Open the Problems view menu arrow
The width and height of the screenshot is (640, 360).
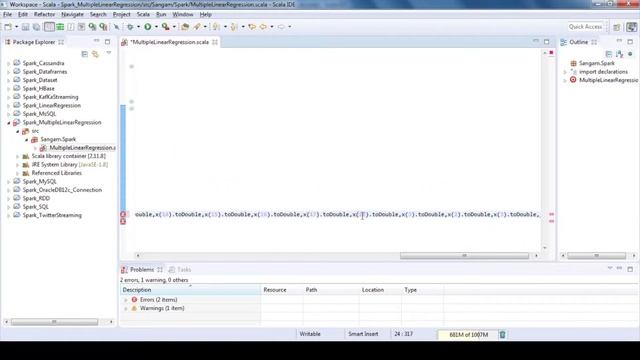[x=610, y=268]
